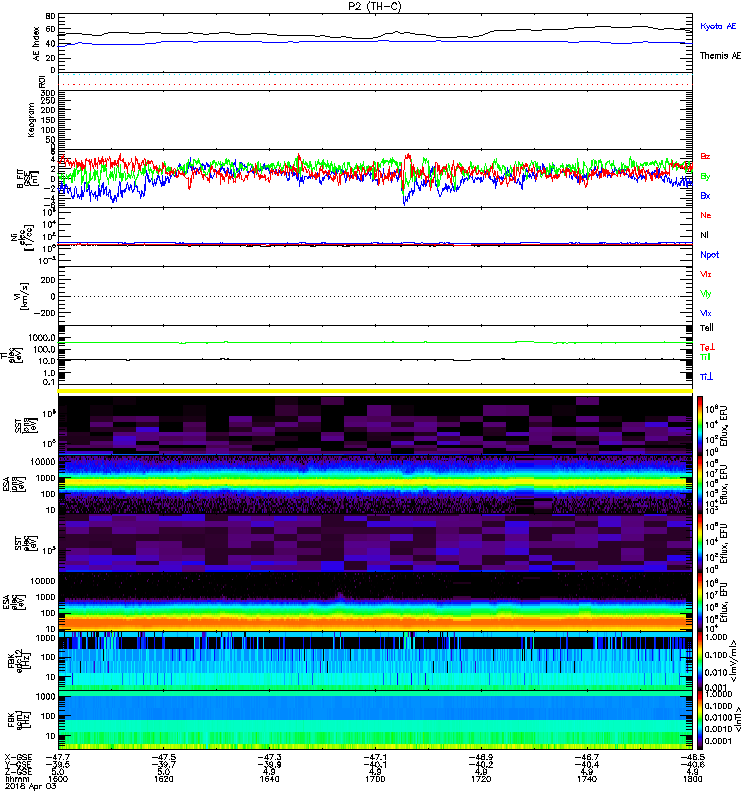Click the 1700 time tick label

[x=375, y=779]
